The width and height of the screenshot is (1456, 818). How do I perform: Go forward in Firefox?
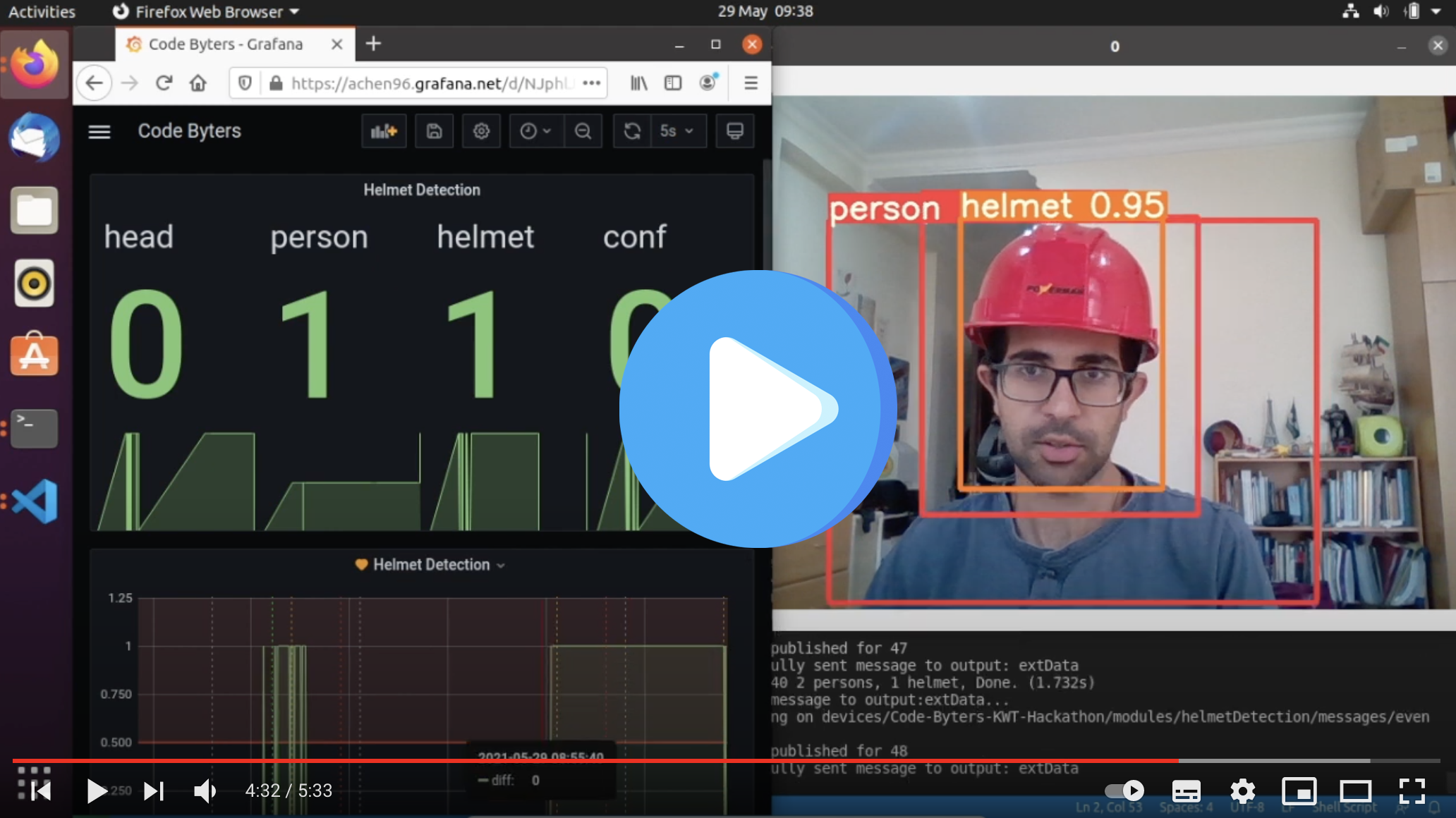129,83
